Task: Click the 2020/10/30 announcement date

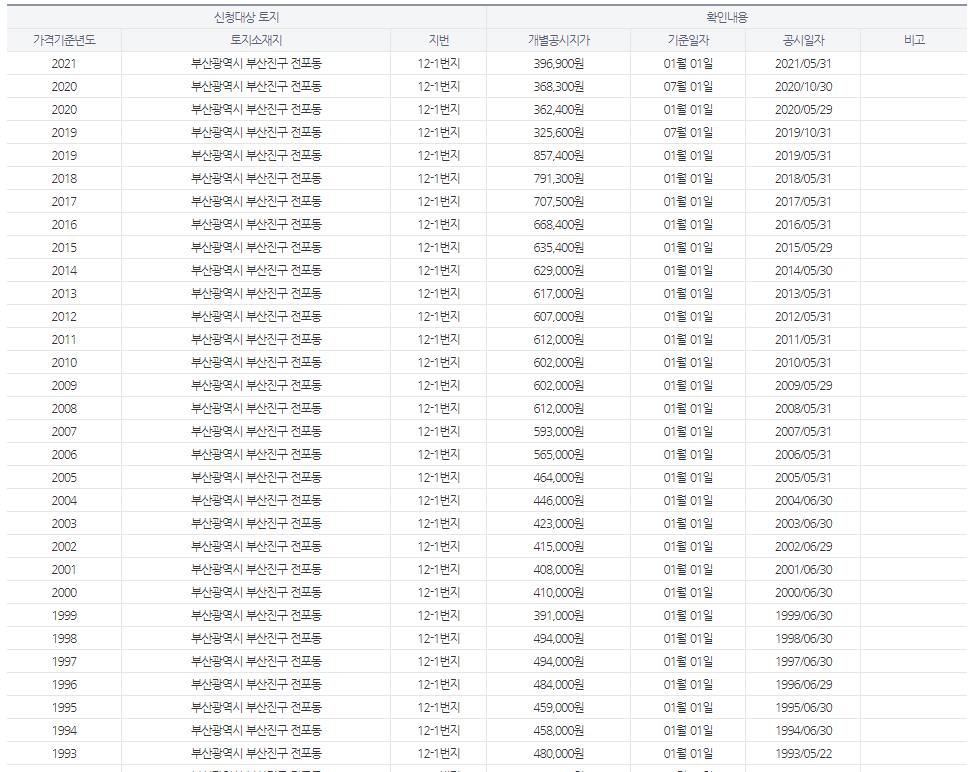Action: (x=803, y=87)
